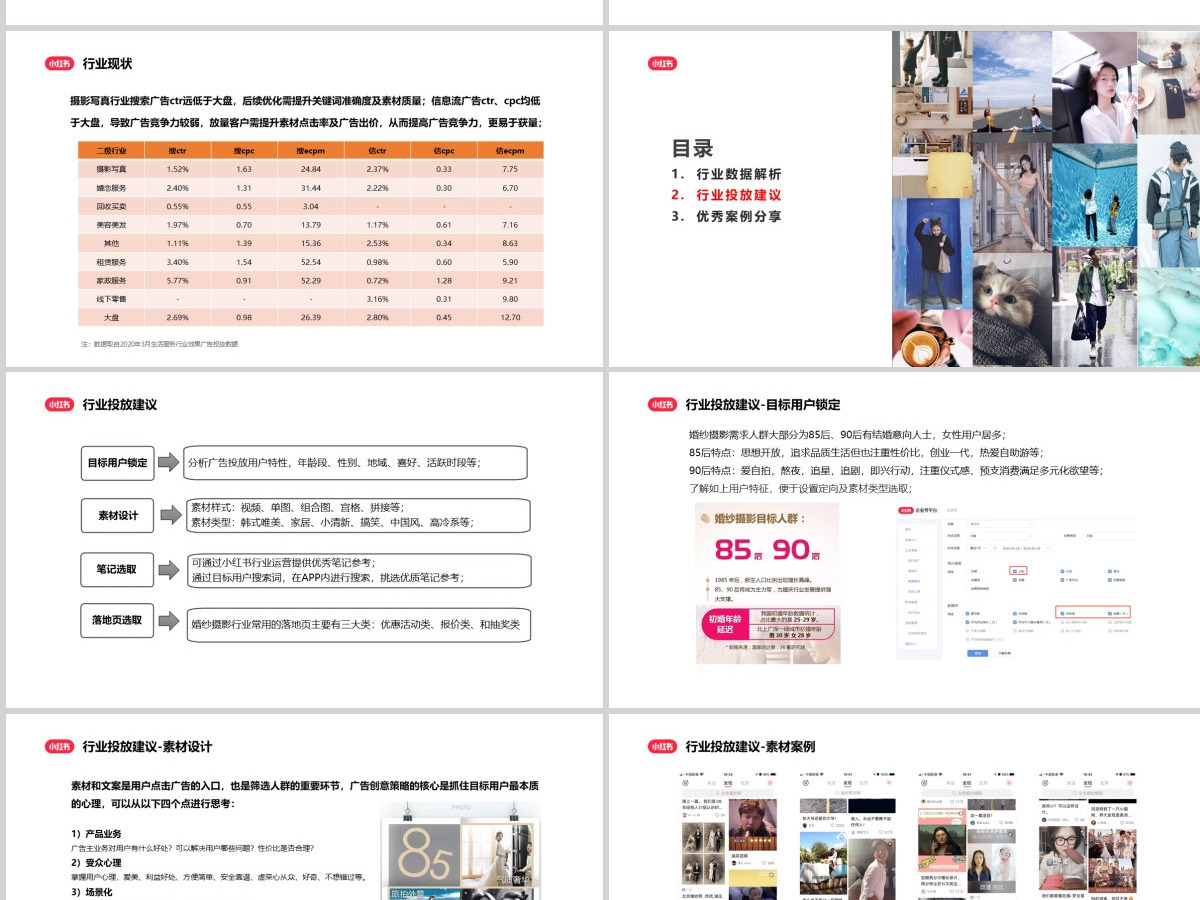Click the 行业投放建议-素材设计 slide title
Viewport: 1200px width, 900px height.
(x=148, y=746)
